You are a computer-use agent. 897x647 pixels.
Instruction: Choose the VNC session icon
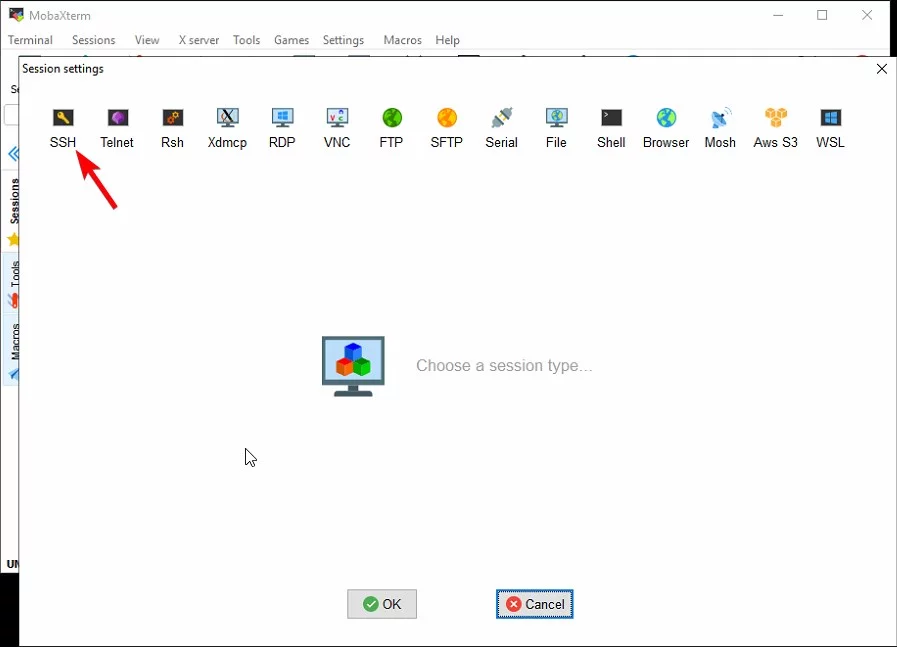tap(337, 128)
